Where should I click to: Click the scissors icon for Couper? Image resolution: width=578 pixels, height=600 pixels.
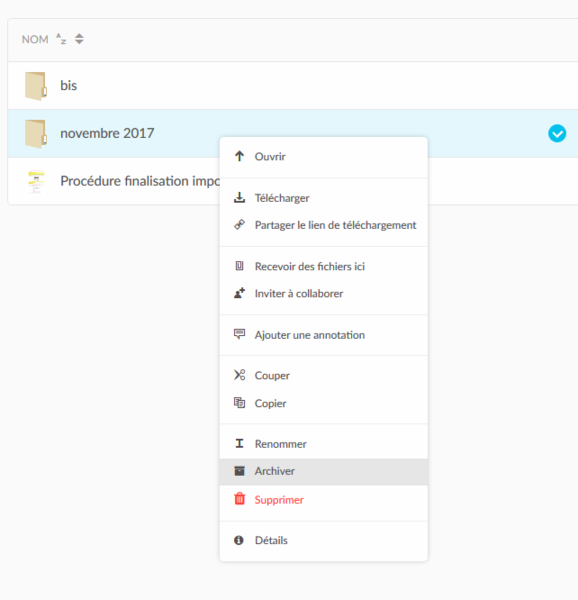click(x=239, y=375)
